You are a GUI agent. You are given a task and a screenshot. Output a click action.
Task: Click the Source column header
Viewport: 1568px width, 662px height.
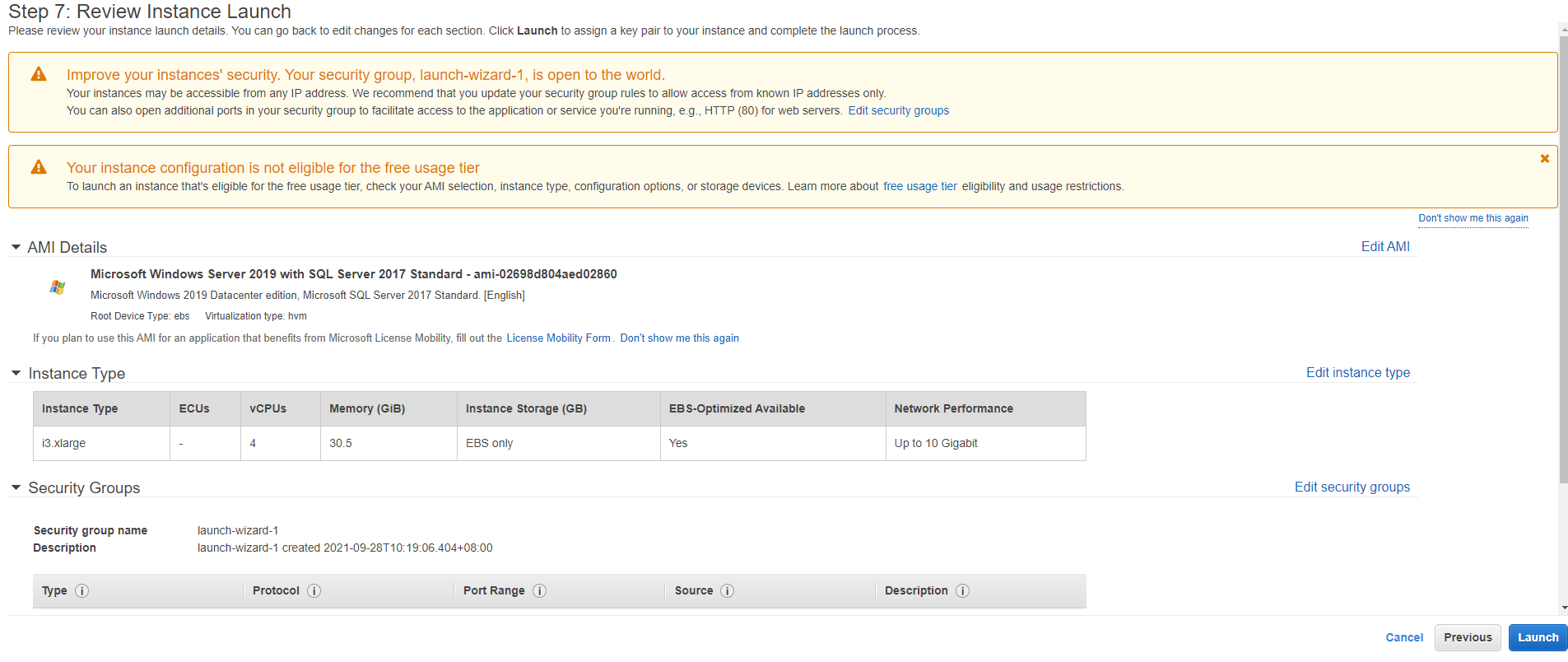[x=694, y=590]
